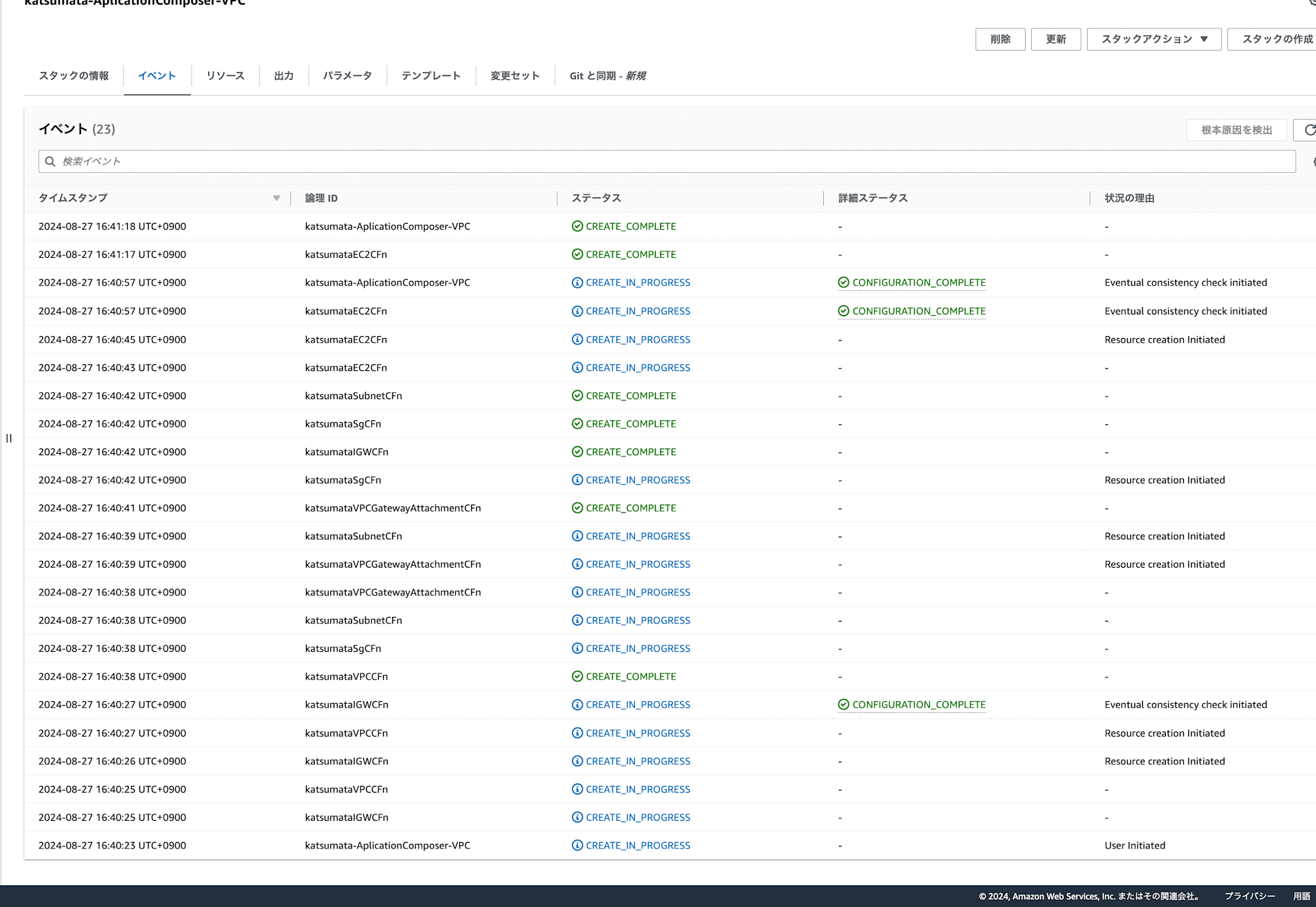
Task: Click the 詳細ステータス column header
Action: 873,198
